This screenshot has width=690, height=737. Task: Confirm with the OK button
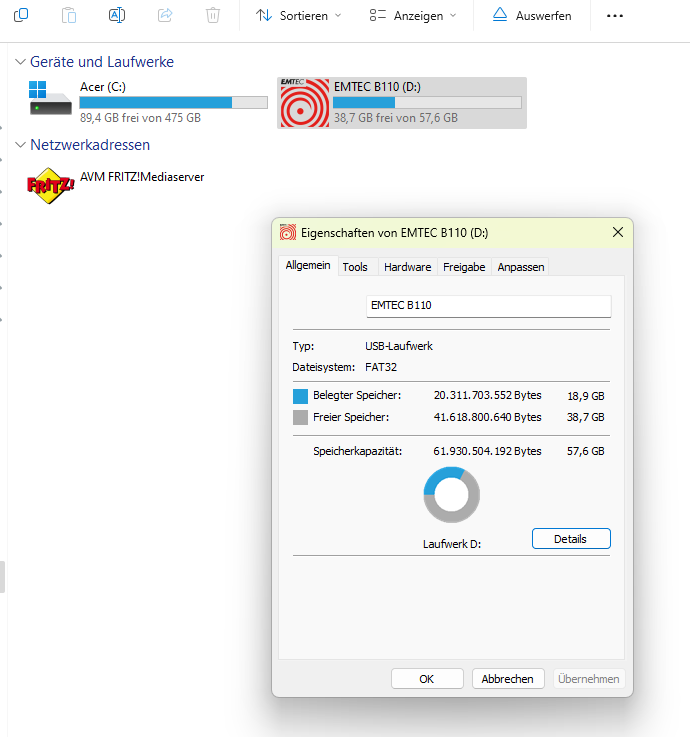coord(427,679)
